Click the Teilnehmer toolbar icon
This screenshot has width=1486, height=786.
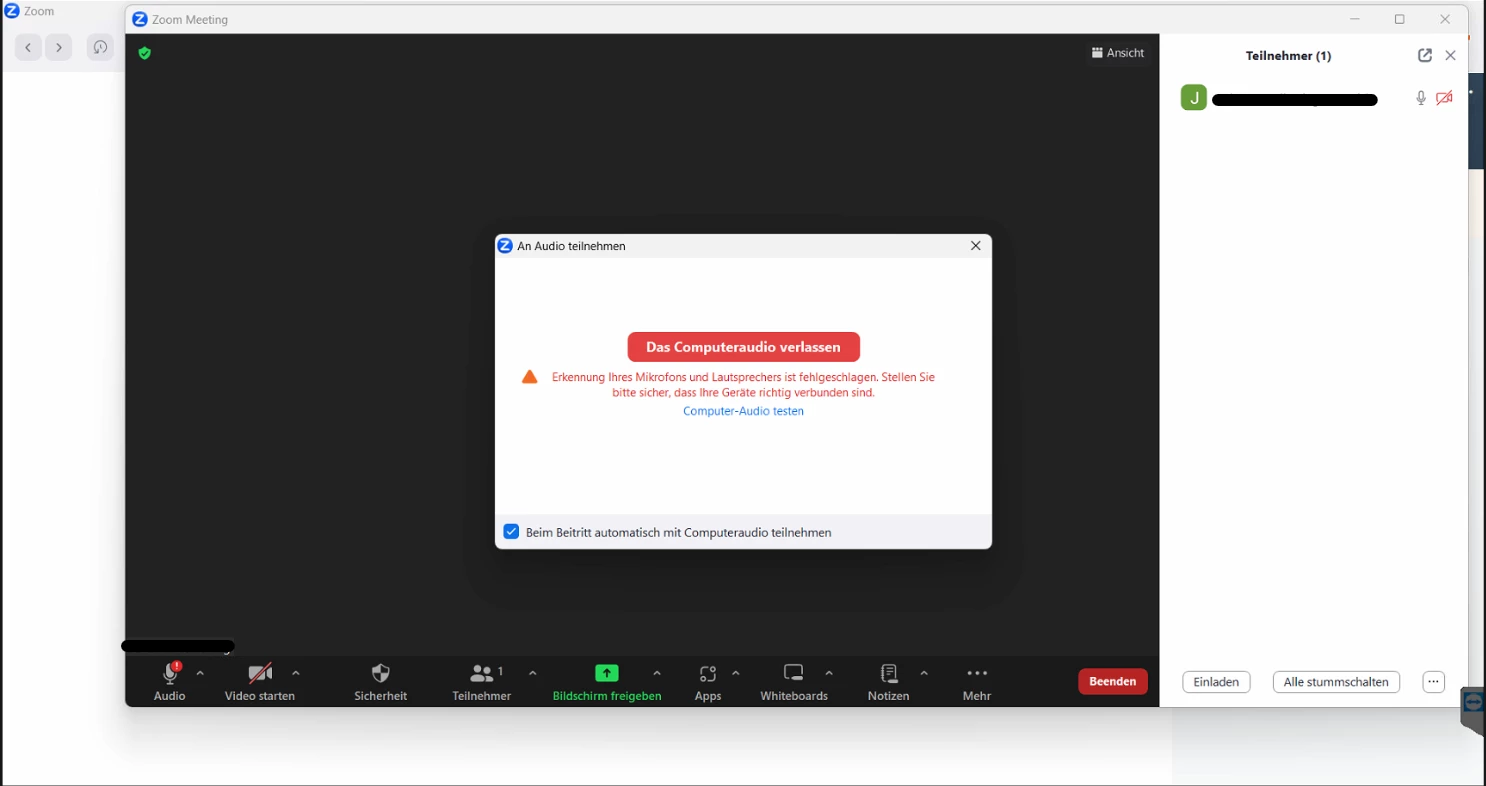click(483, 673)
